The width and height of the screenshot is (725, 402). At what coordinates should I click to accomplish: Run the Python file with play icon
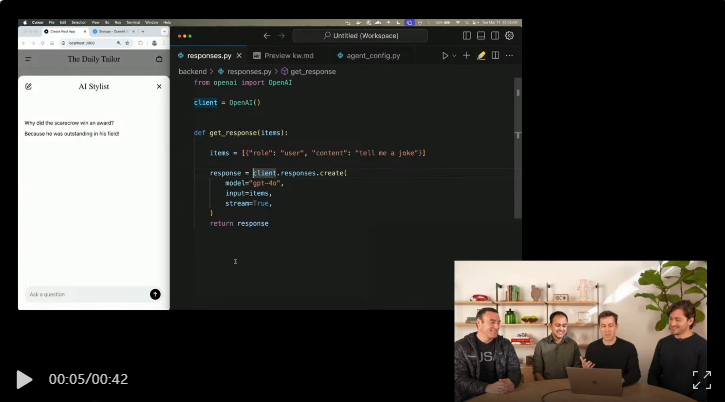445,56
